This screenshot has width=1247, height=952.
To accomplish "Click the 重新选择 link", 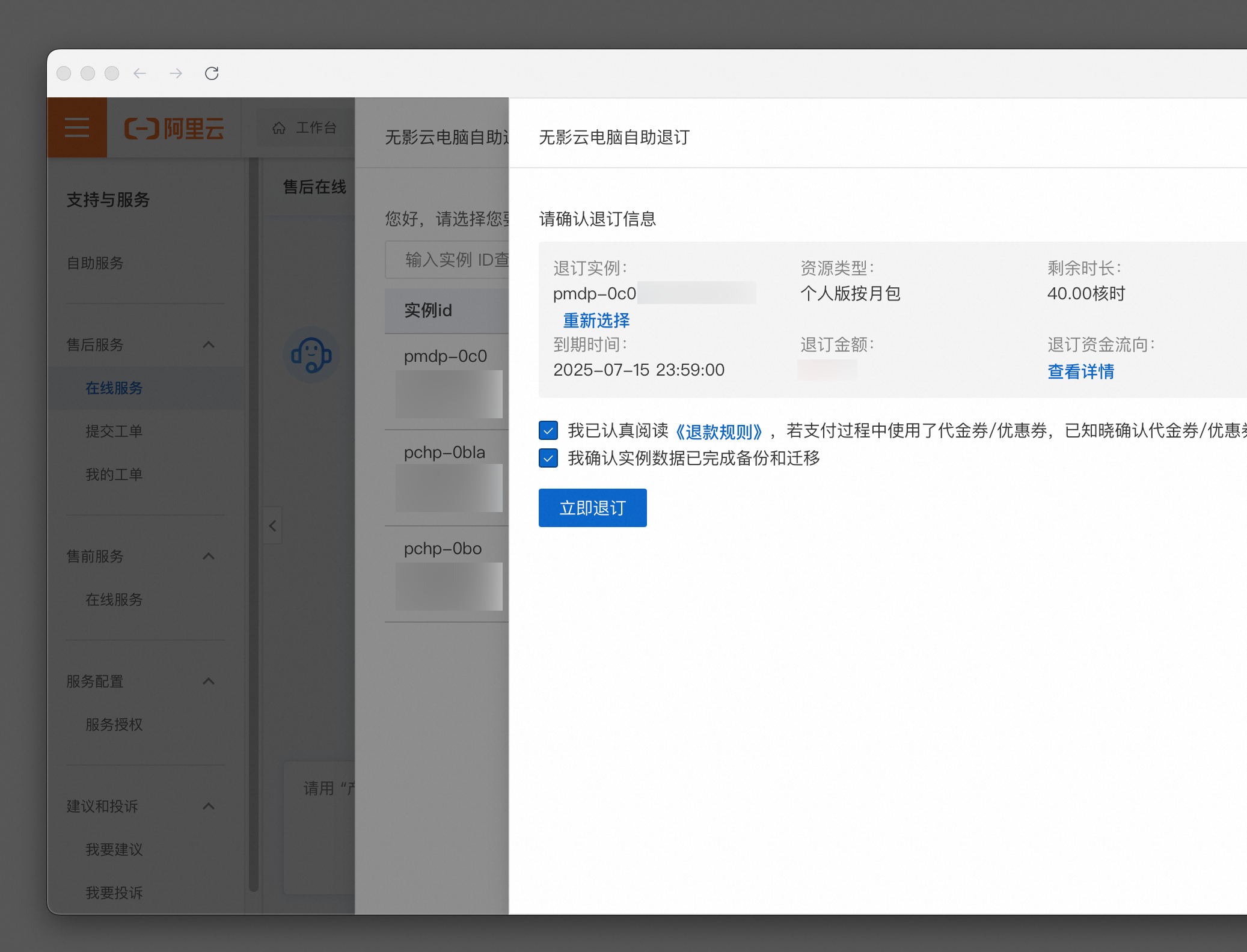I will (596, 320).
